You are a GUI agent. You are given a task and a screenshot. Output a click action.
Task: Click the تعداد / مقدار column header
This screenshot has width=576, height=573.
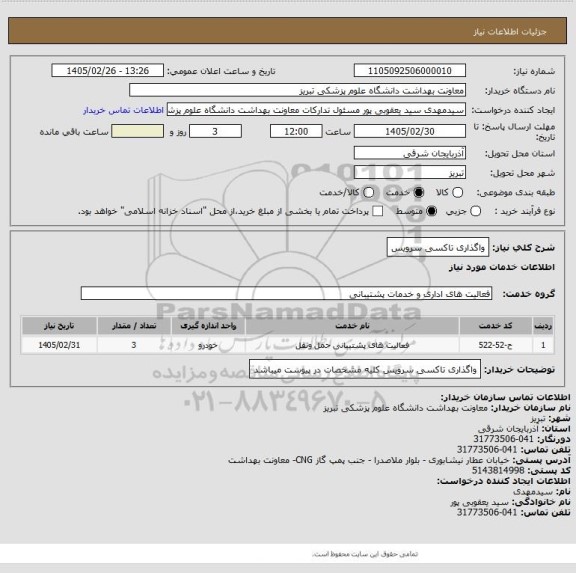(x=134, y=326)
